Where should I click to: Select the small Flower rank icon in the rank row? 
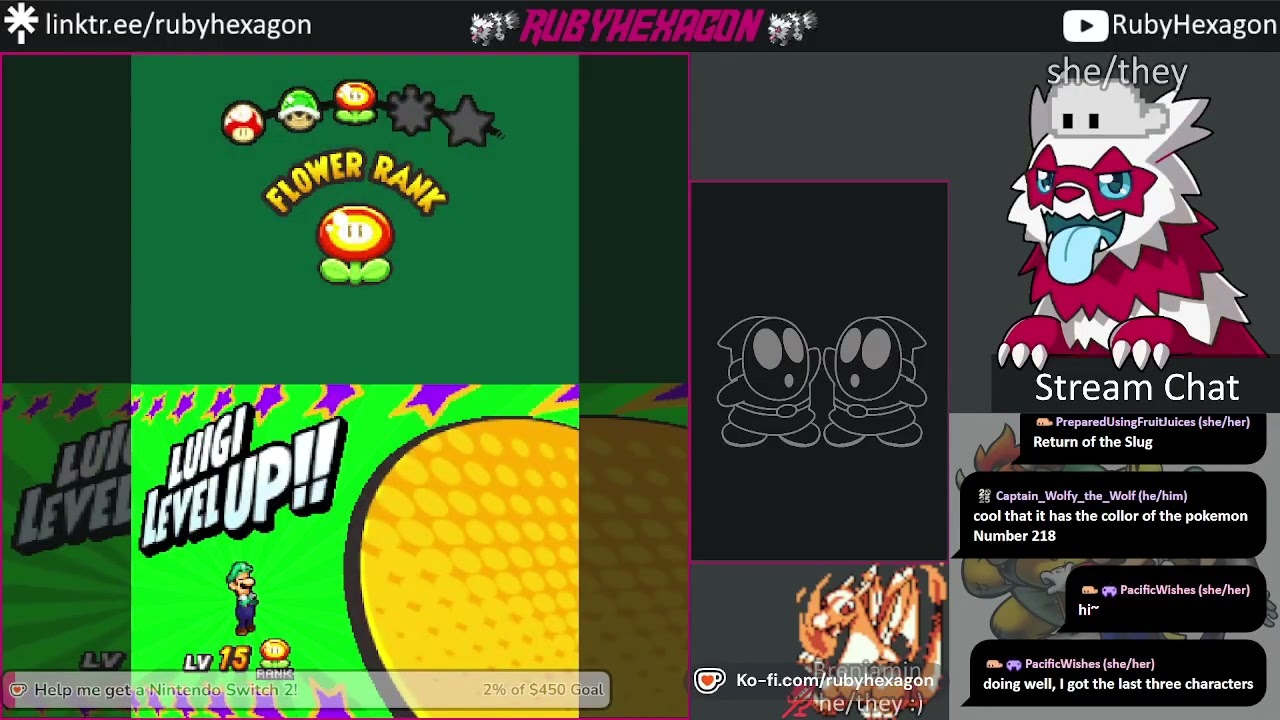point(354,103)
